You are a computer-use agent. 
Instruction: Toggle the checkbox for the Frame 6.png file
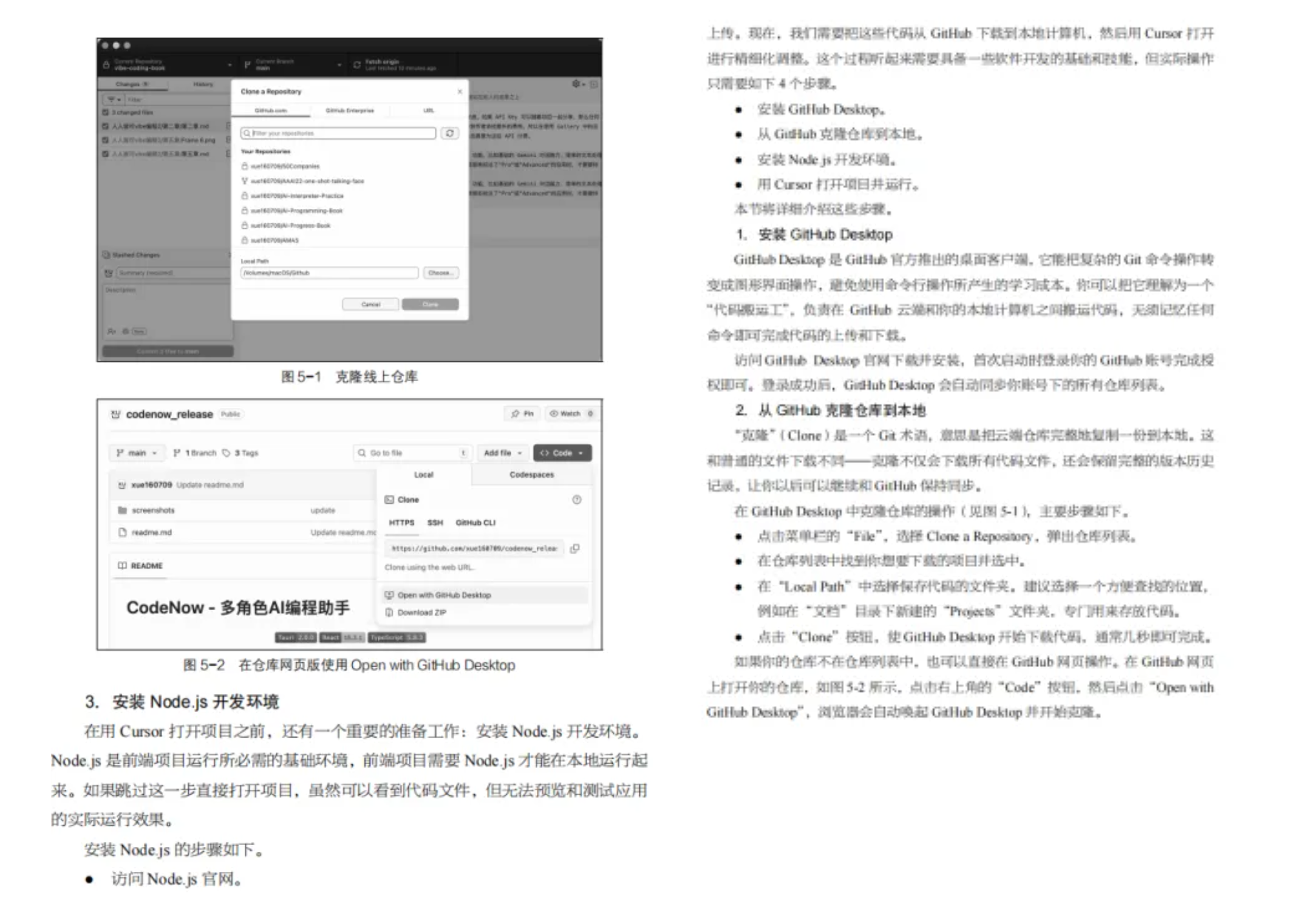tap(105, 141)
